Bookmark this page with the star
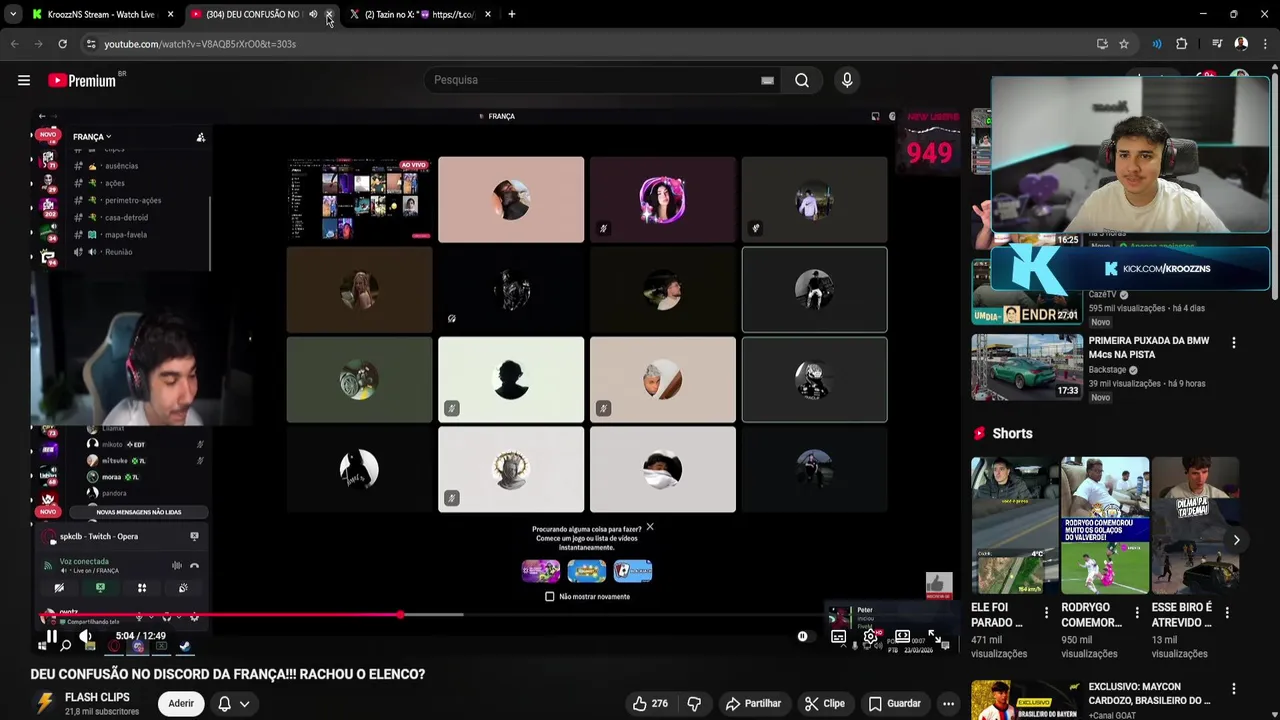1280x720 pixels. pos(1124,44)
